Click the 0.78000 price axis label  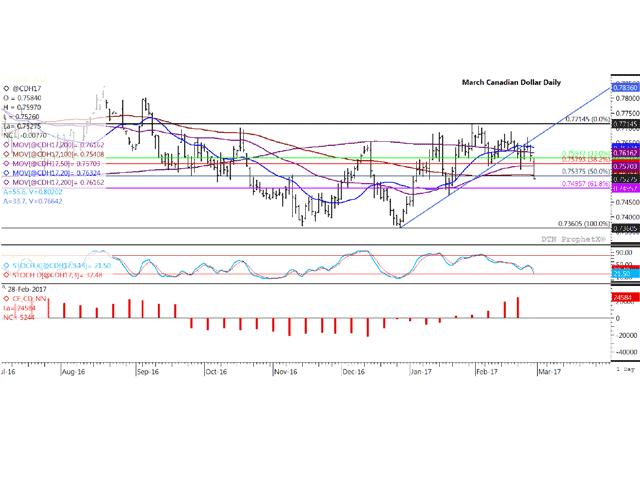coord(627,98)
